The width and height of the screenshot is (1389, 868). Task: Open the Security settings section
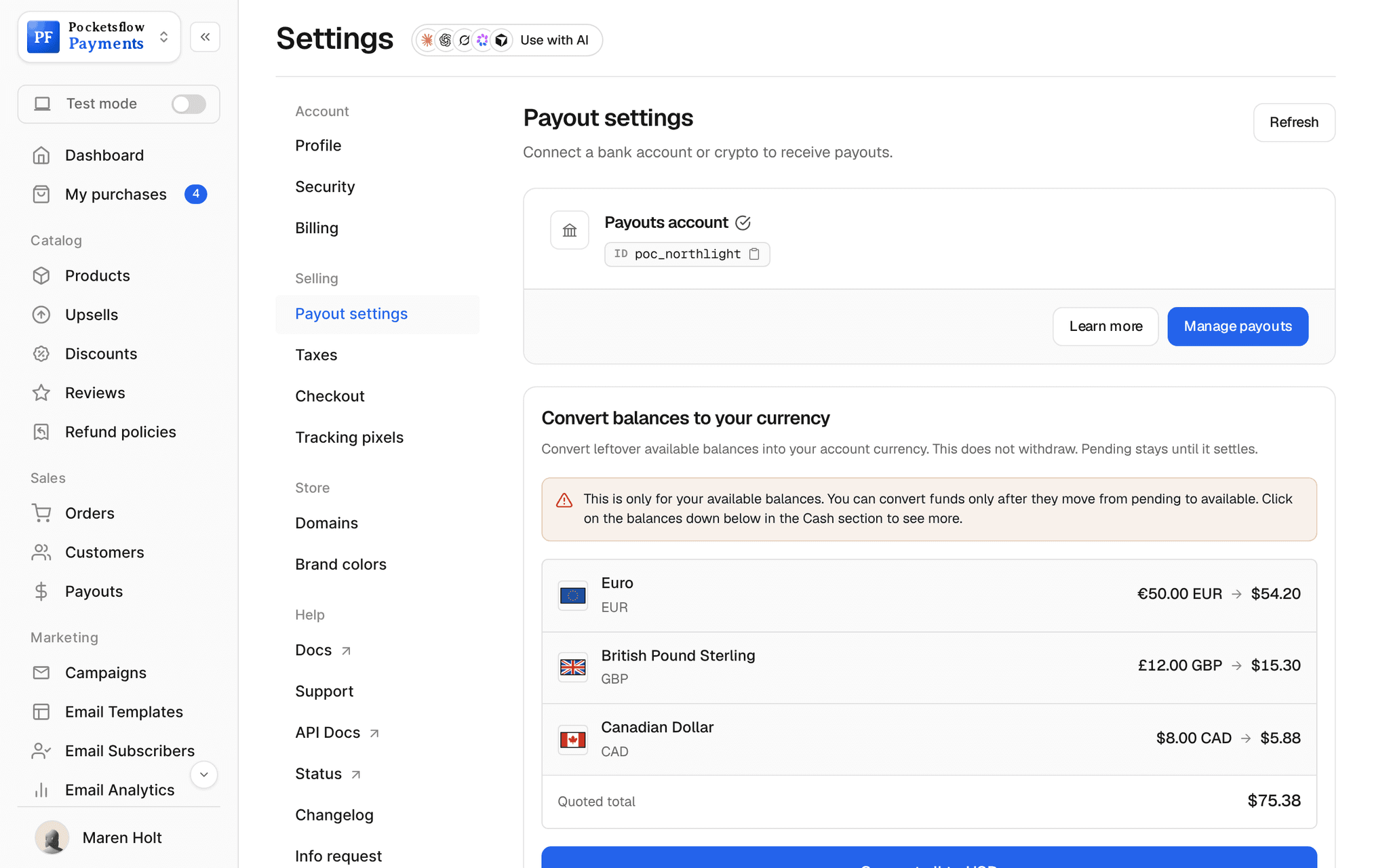325,187
